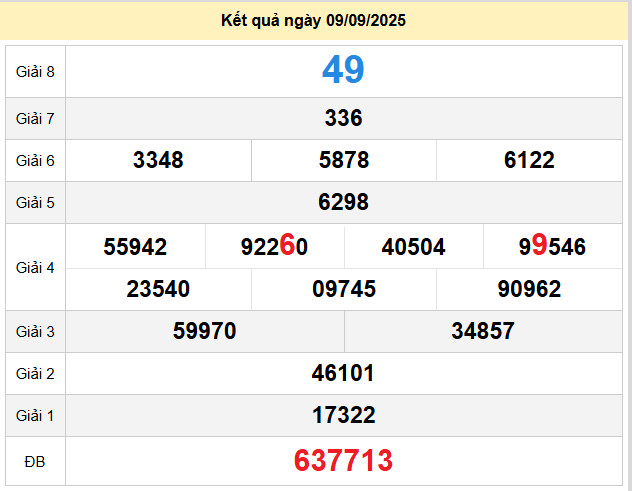
Task: Click the 'Giải 2' row label
Action: 35,373
